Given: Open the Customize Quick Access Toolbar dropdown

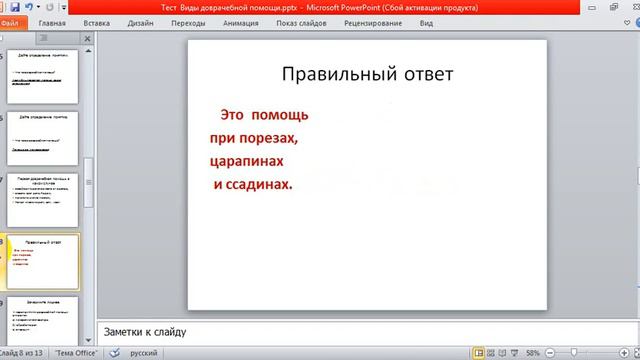Looking at the screenshot, I should (64, 7).
